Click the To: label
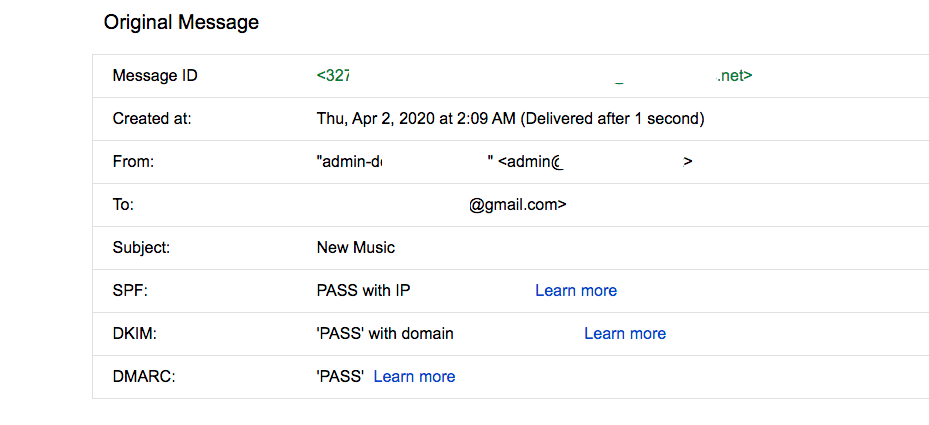The width and height of the screenshot is (929, 425). coord(123,205)
